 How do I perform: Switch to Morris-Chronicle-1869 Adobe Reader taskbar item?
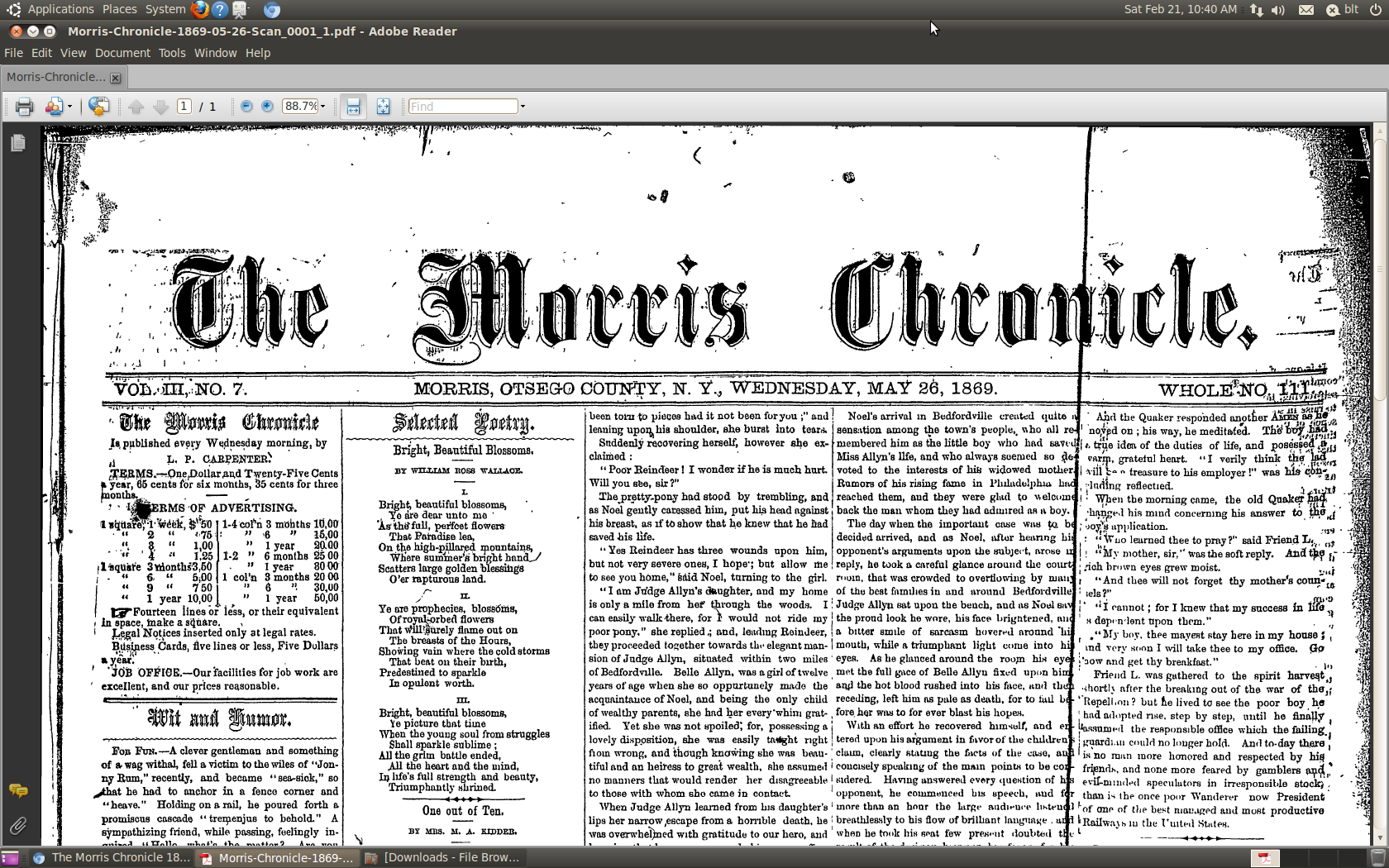(x=278, y=858)
